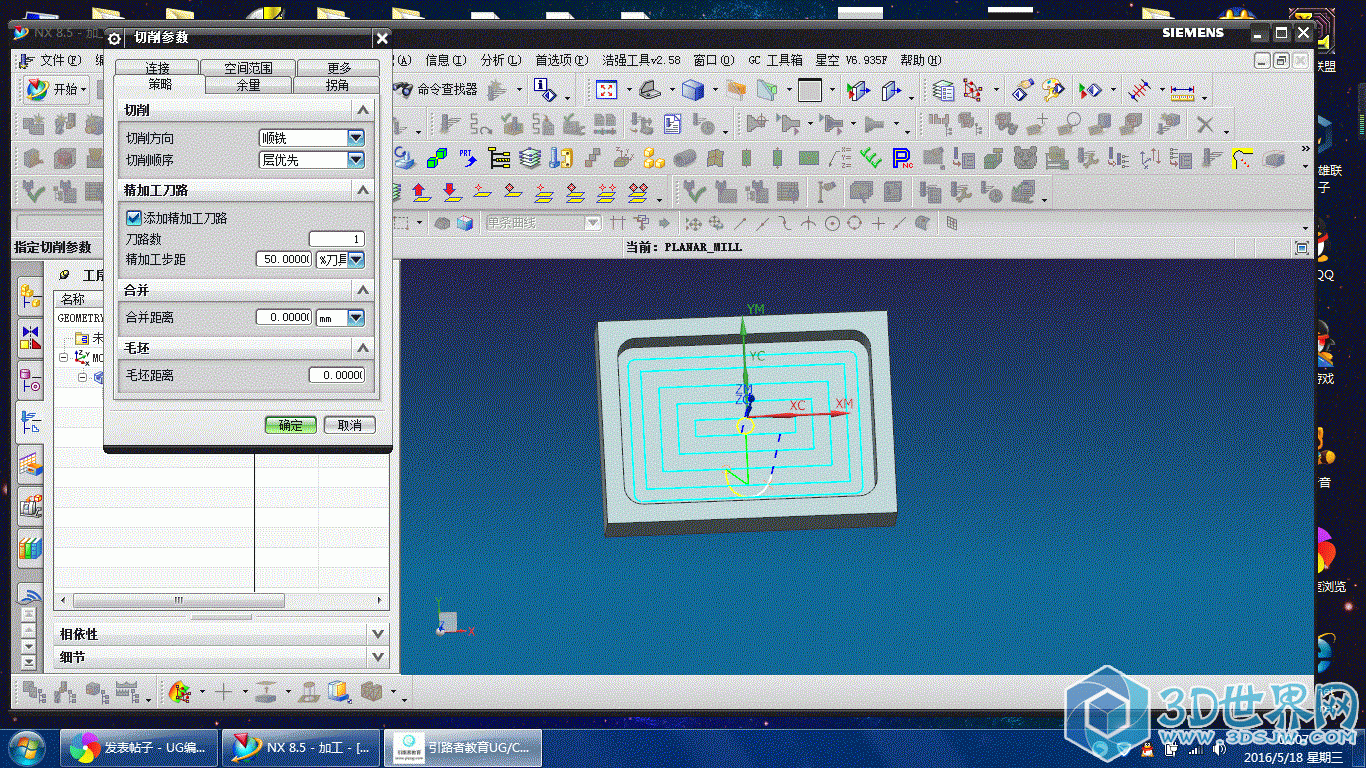
Task: Collapse the 精加工刀路 section
Action: coord(363,190)
